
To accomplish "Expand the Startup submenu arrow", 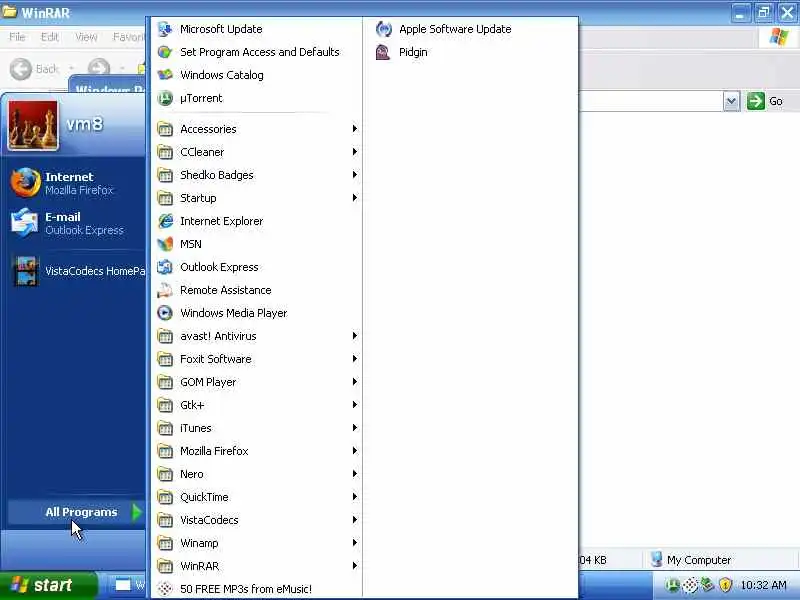I will (355, 197).
